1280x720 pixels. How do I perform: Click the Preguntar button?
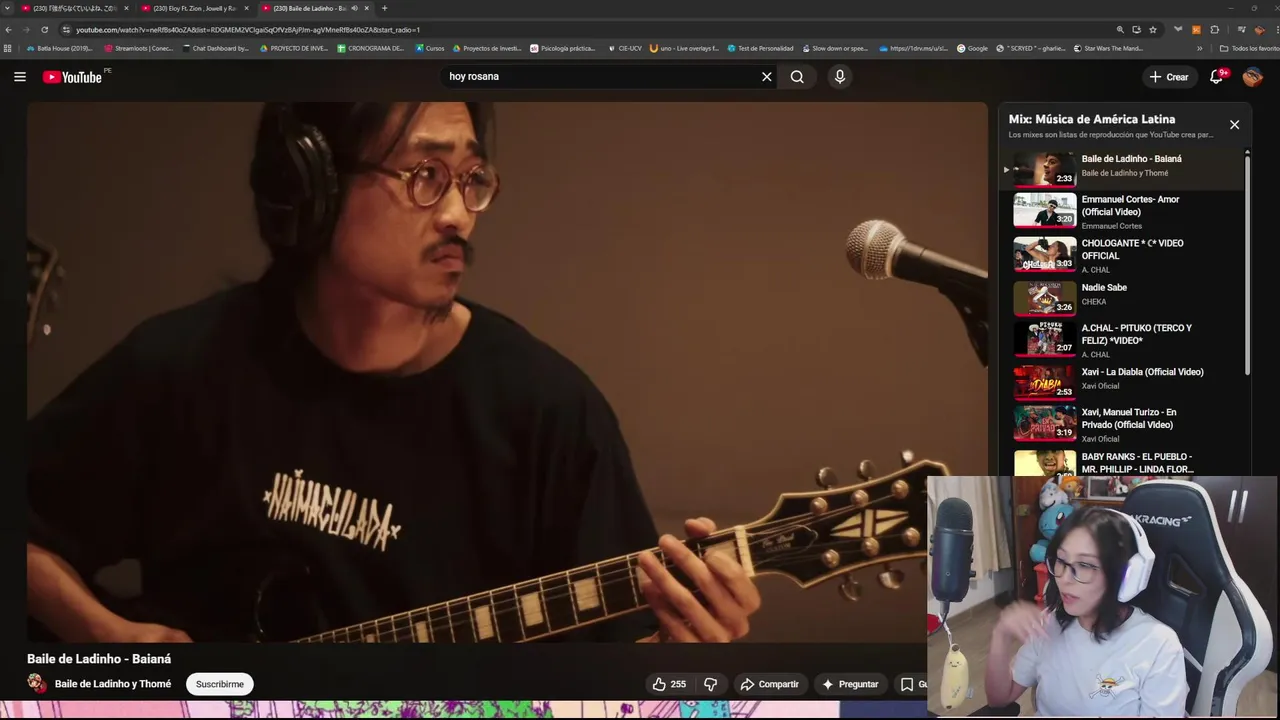[x=850, y=684]
